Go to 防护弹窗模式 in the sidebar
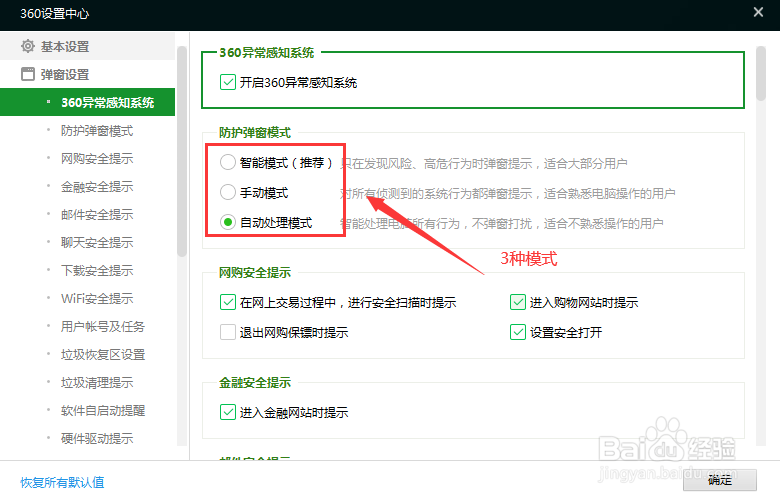Image resolution: width=780 pixels, height=500 pixels. coord(97,131)
